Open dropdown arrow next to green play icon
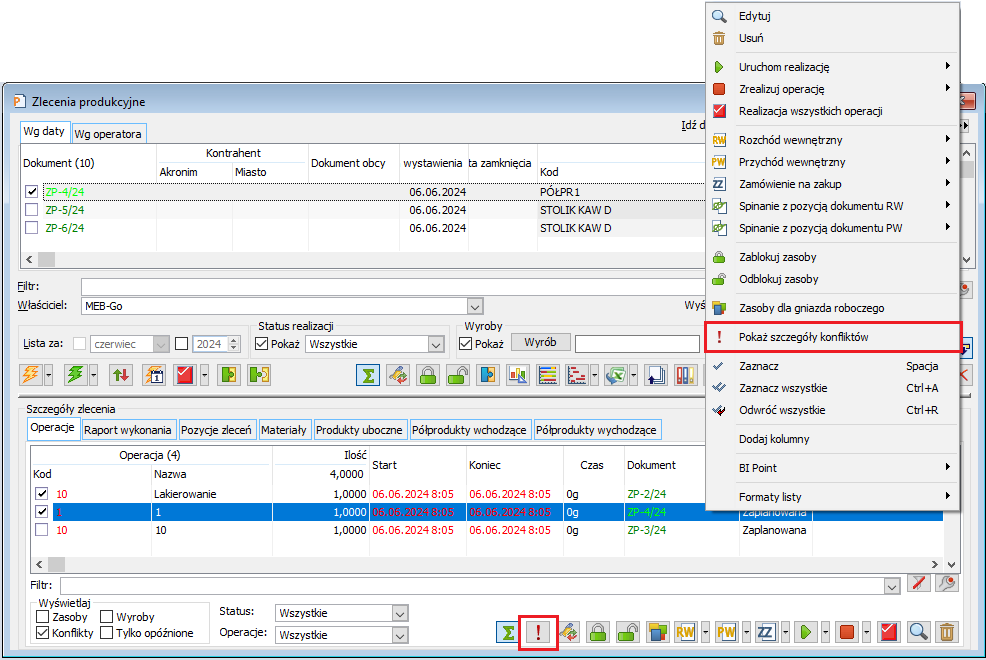This screenshot has height=660, width=986. coord(826,632)
